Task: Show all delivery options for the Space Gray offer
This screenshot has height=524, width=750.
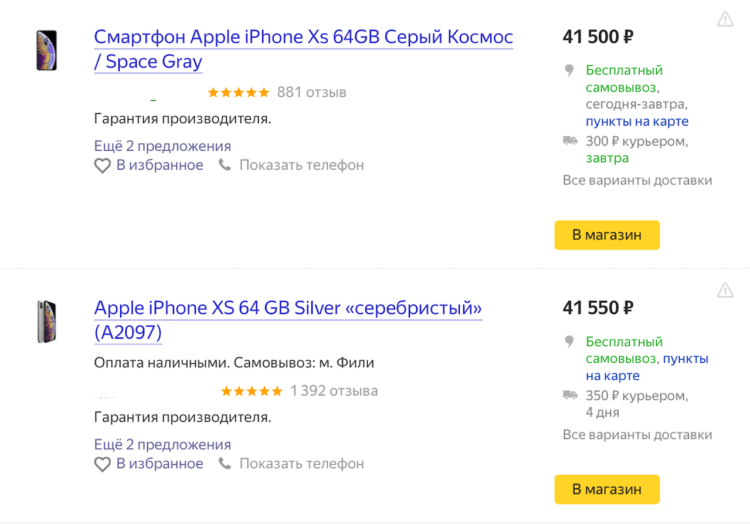Action: tap(637, 180)
